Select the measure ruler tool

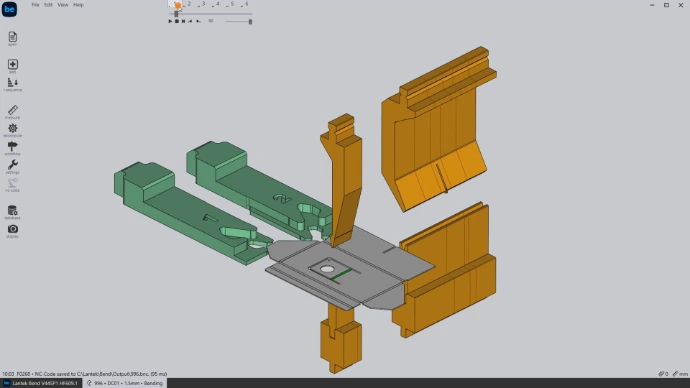12,112
